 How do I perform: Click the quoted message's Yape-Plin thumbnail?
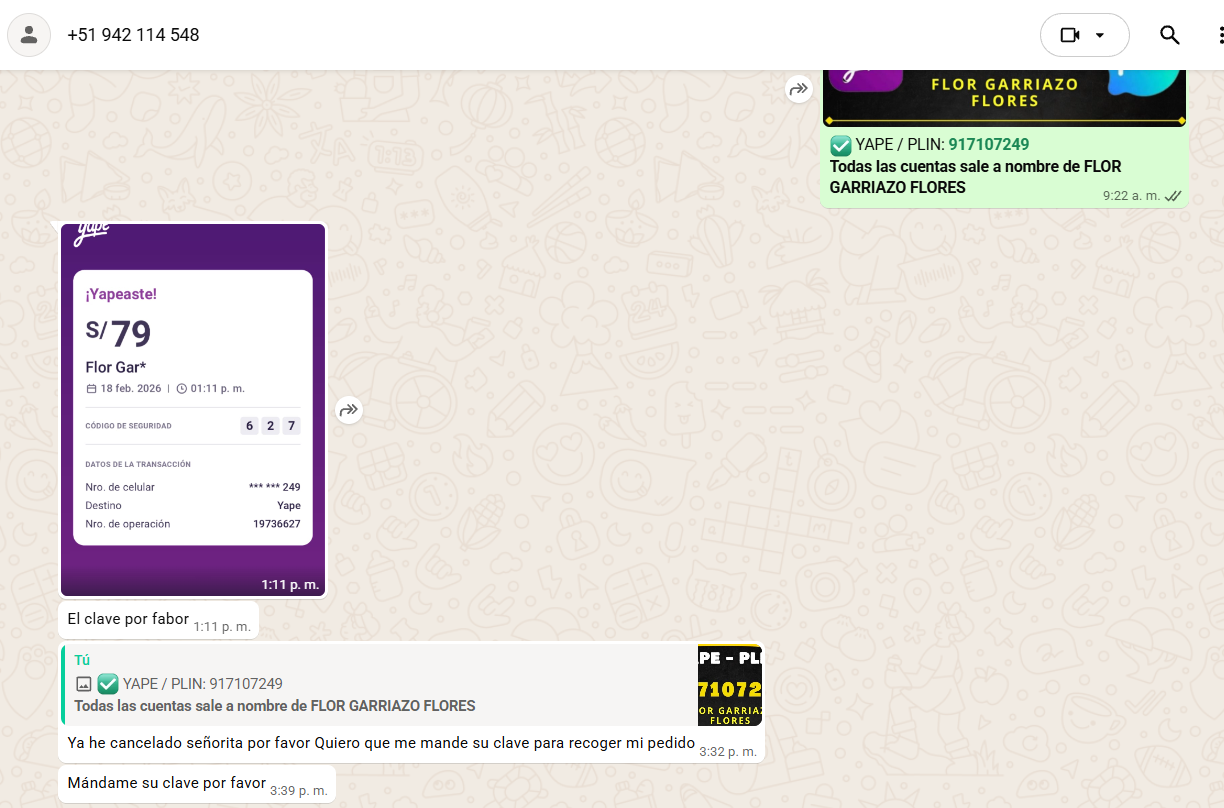(x=730, y=685)
